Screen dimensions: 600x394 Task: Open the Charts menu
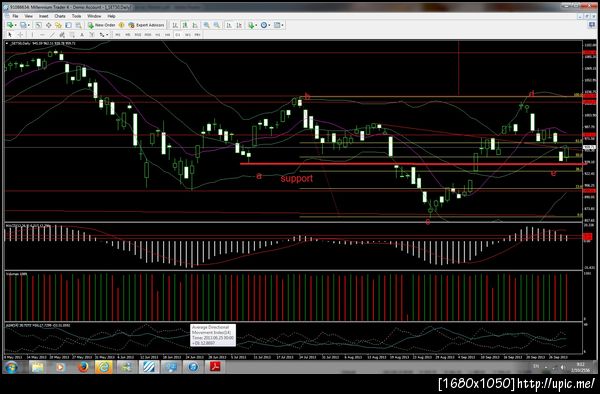pos(60,16)
